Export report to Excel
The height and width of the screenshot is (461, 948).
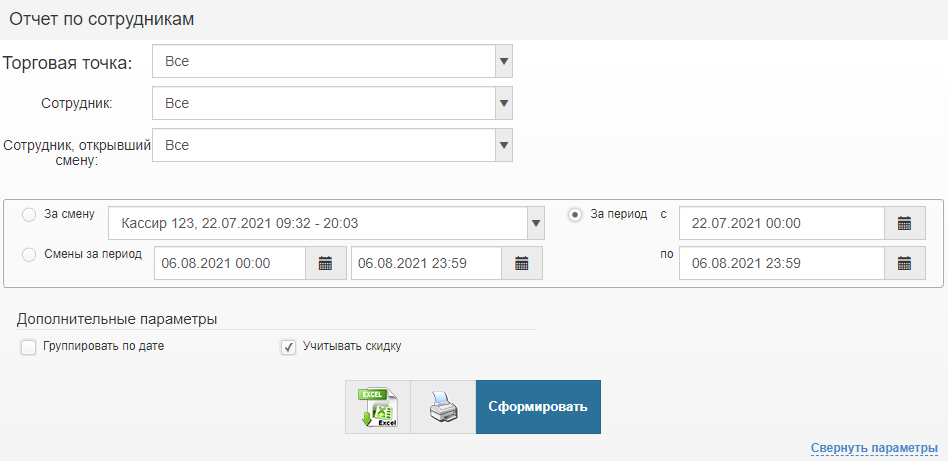pos(378,407)
